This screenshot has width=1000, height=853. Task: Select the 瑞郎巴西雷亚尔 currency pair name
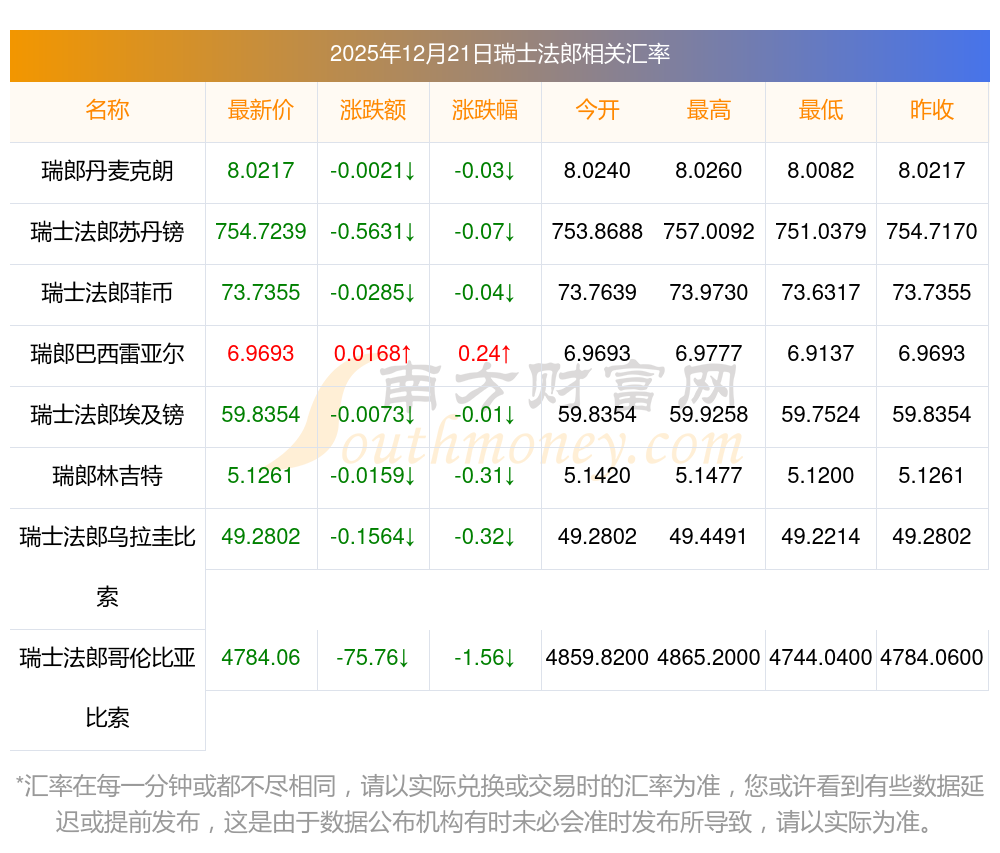click(x=107, y=354)
